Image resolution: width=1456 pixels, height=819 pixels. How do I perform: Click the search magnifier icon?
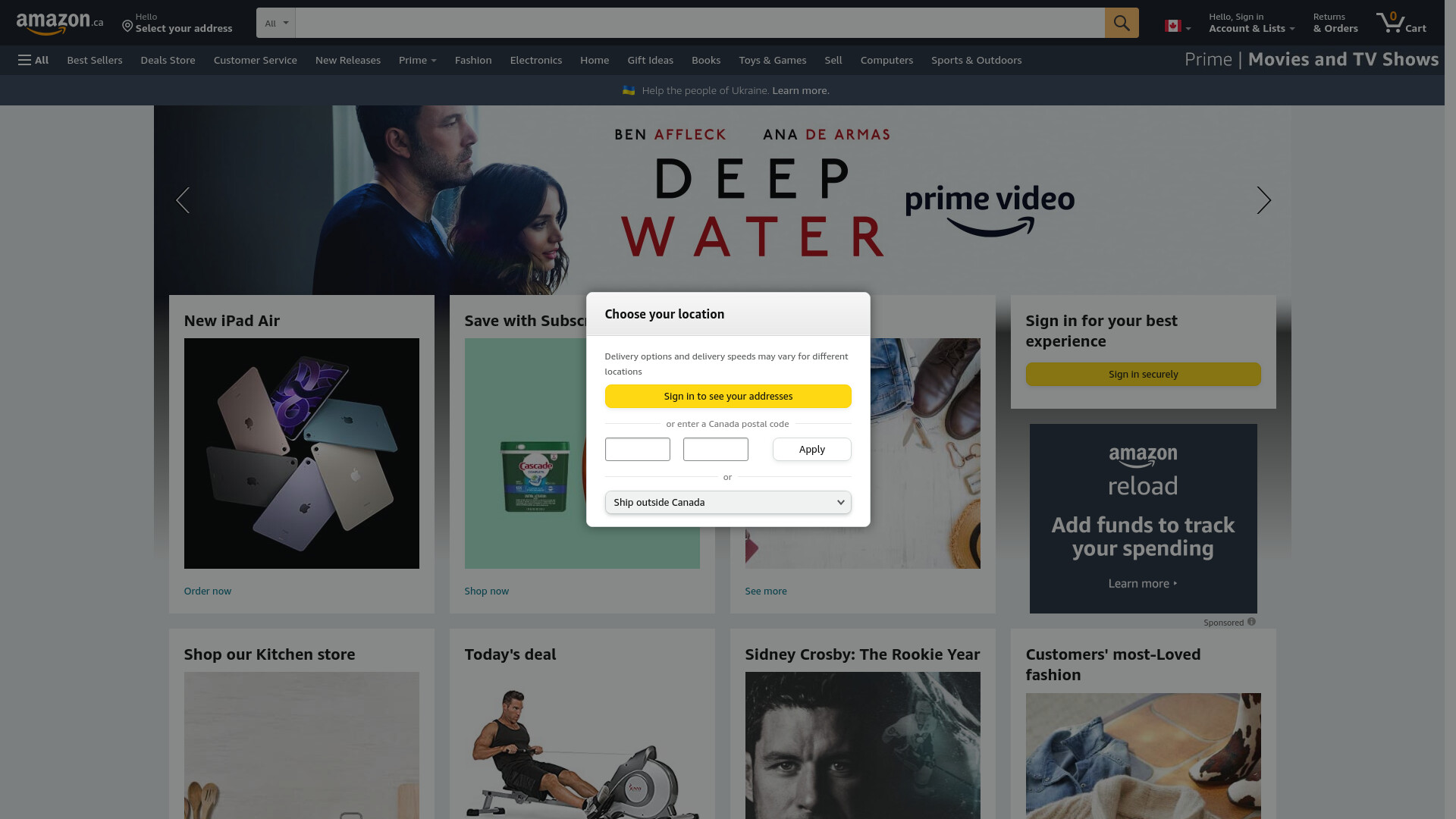pos(1122,23)
